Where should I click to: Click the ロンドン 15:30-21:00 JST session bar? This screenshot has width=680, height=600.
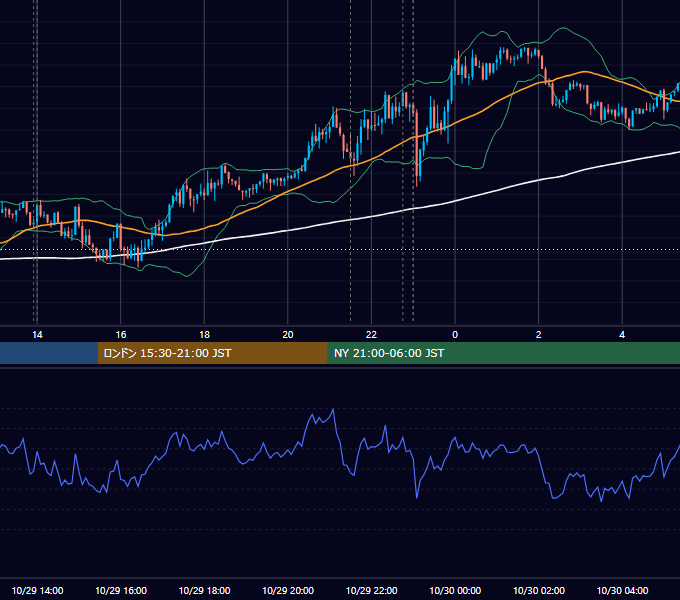pyautogui.click(x=212, y=353)
